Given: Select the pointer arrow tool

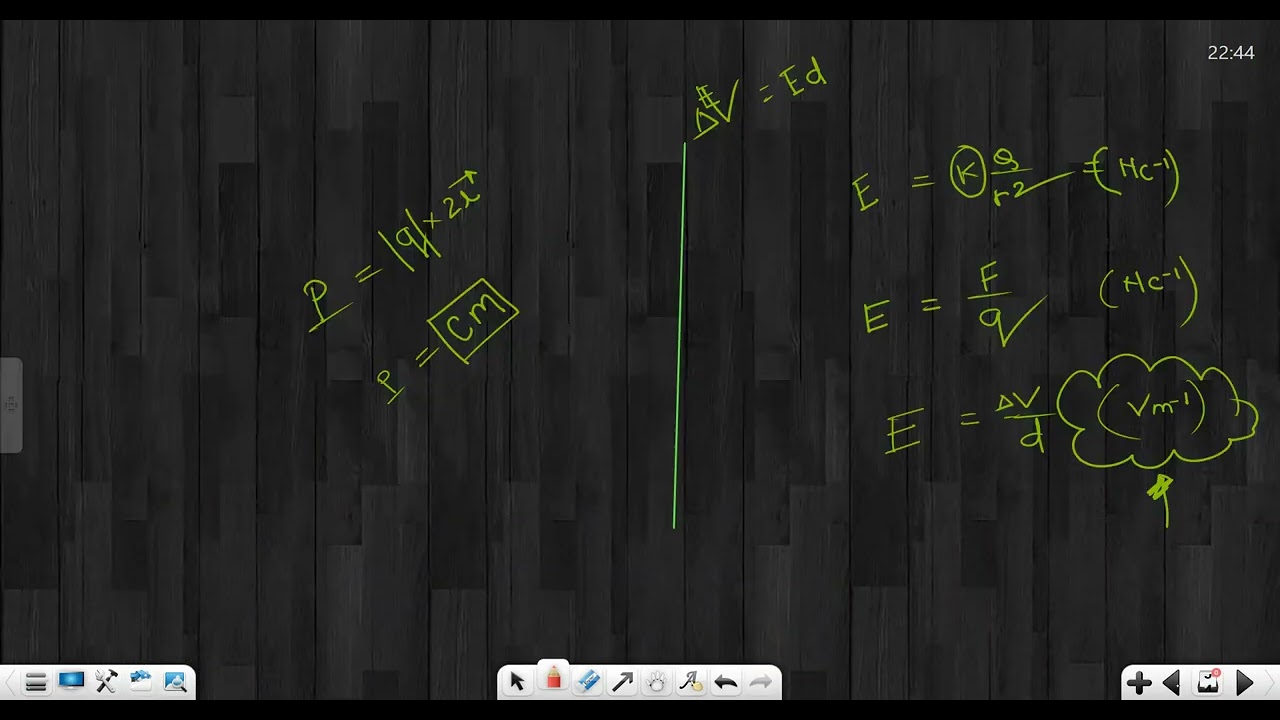Looking at the screenshot, I should [x=517, y=682].
